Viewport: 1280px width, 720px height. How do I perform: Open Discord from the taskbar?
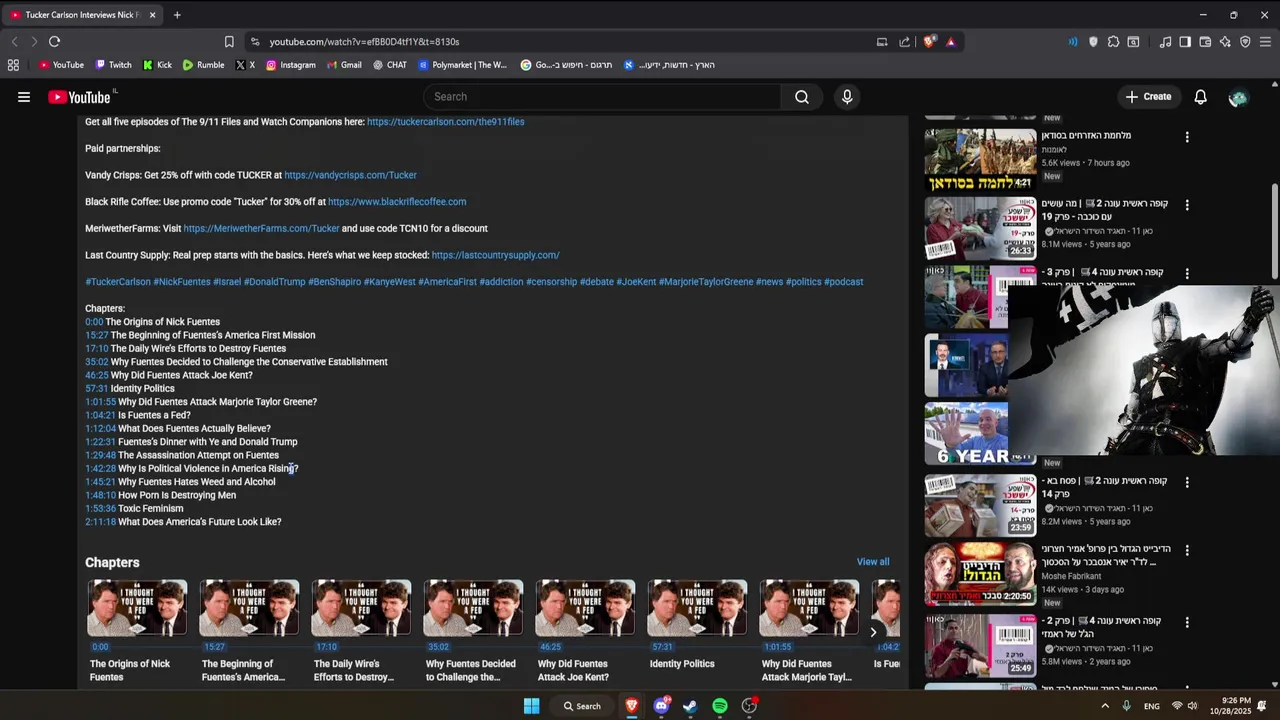click(x=661, y=706)
